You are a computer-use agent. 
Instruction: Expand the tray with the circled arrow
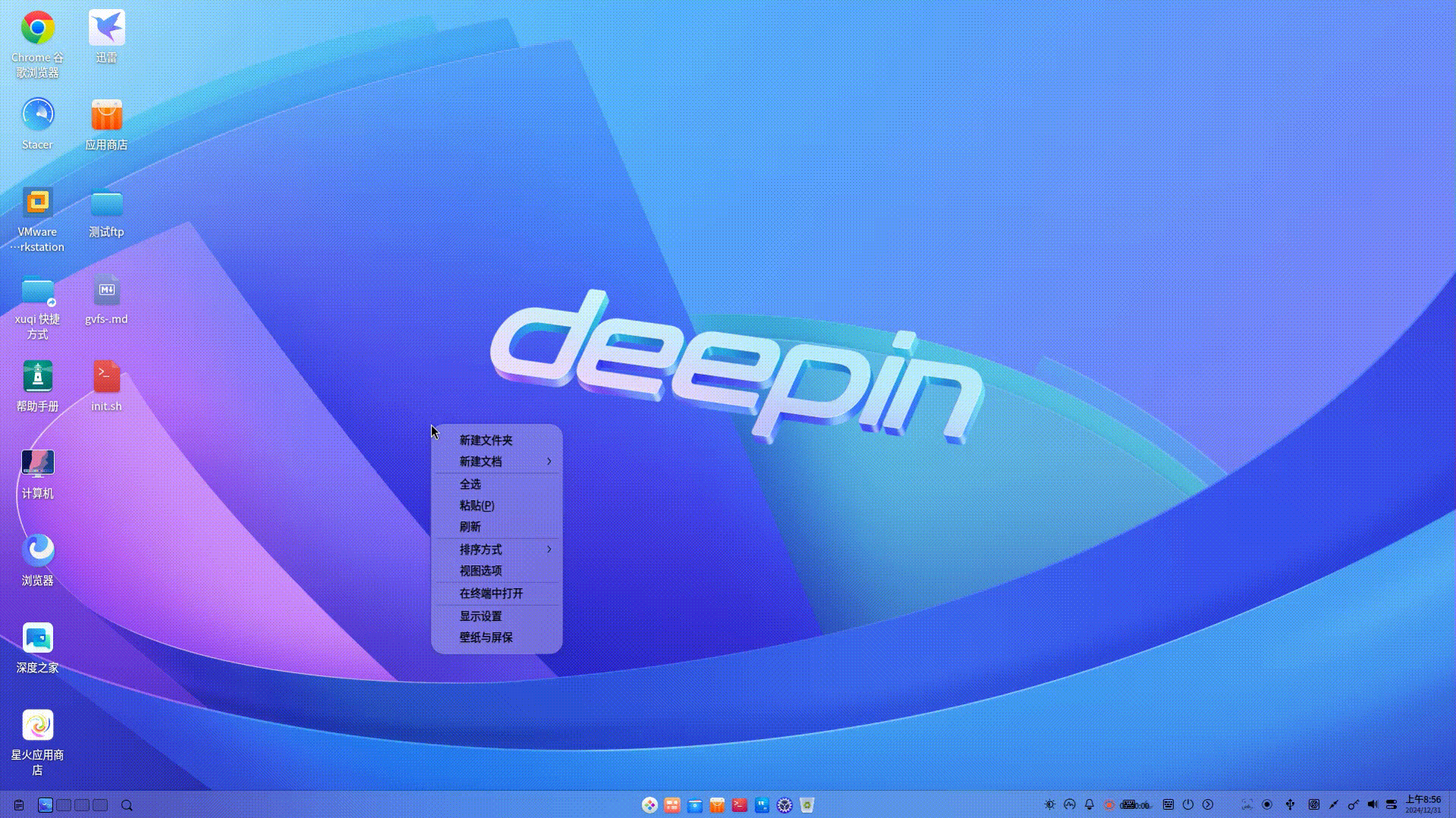click(1208, 805)
